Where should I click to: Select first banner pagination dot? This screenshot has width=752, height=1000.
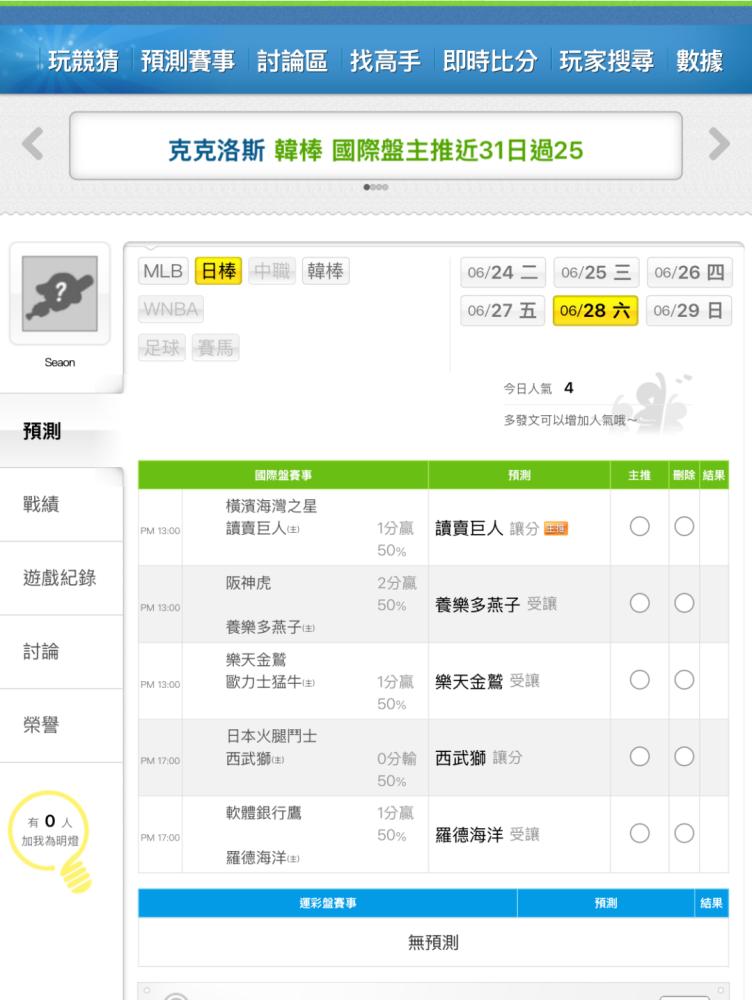(x=367, y=187)
